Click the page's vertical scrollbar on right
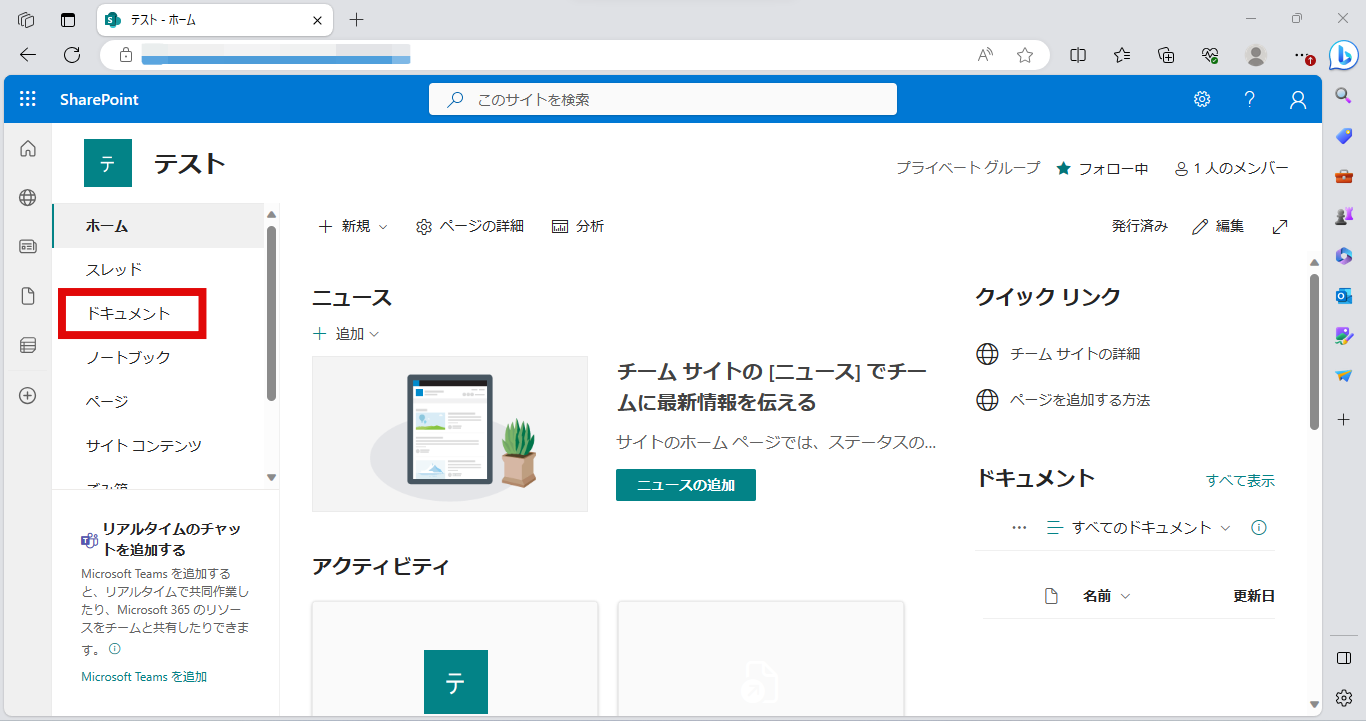The height and width of the screenshot is (721, 1366). (x=1314, y=350)
